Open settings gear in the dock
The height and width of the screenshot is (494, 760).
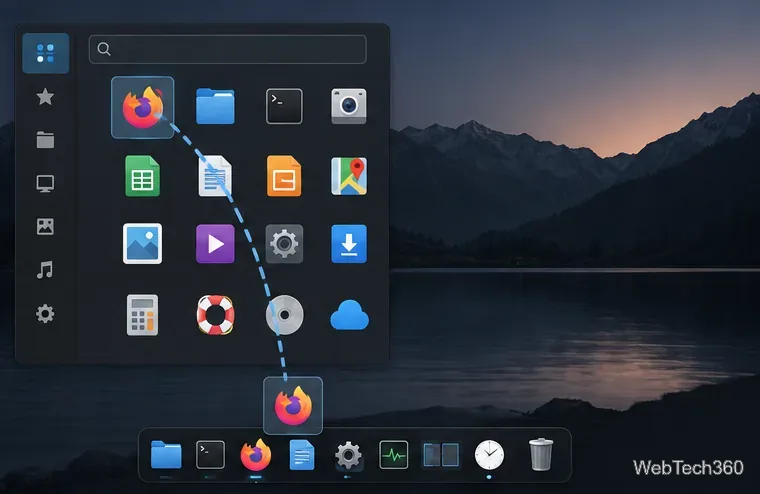pos(348,456)
